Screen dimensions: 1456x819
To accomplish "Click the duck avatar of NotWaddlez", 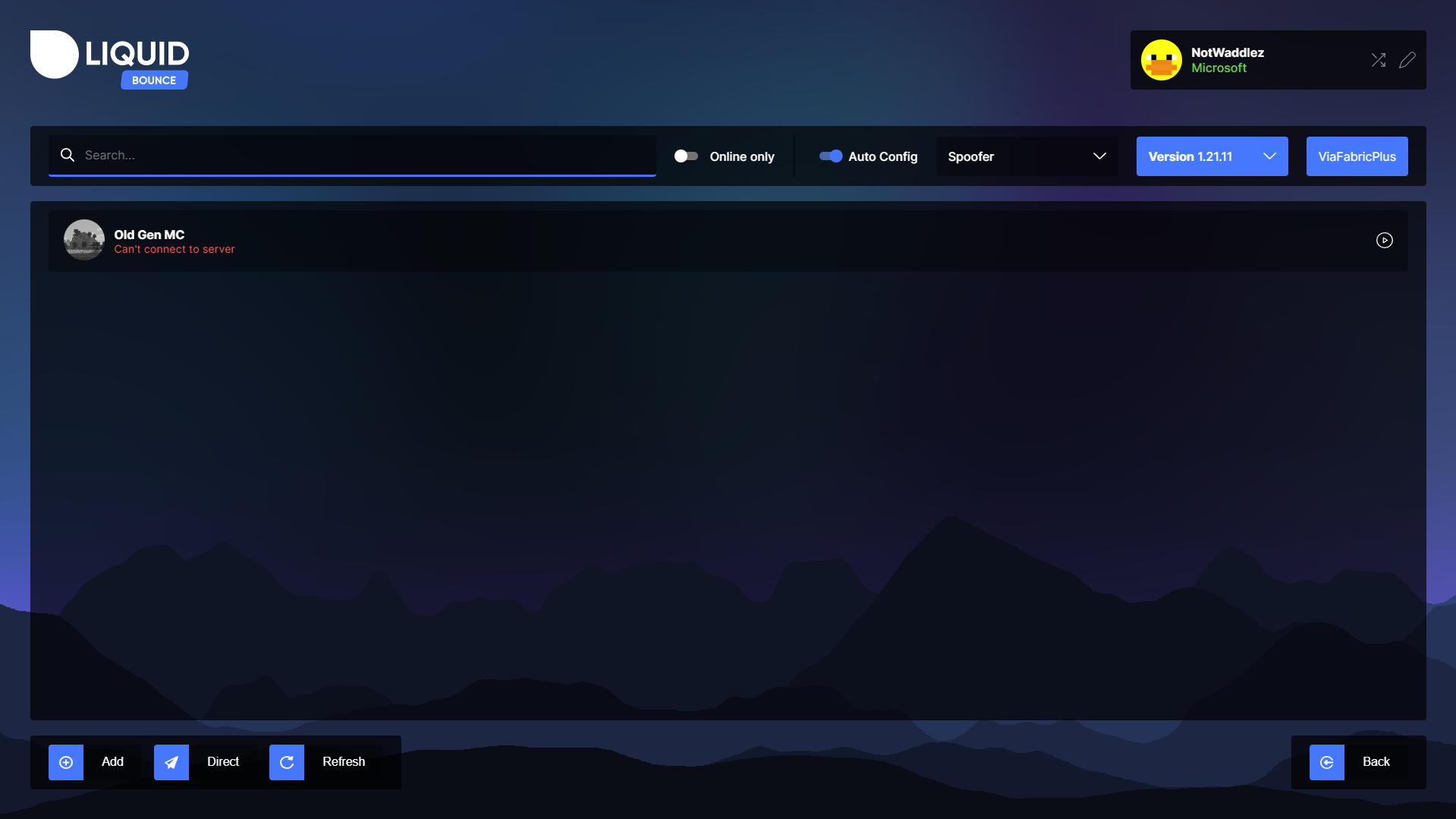I will (x=1162, y=59).
